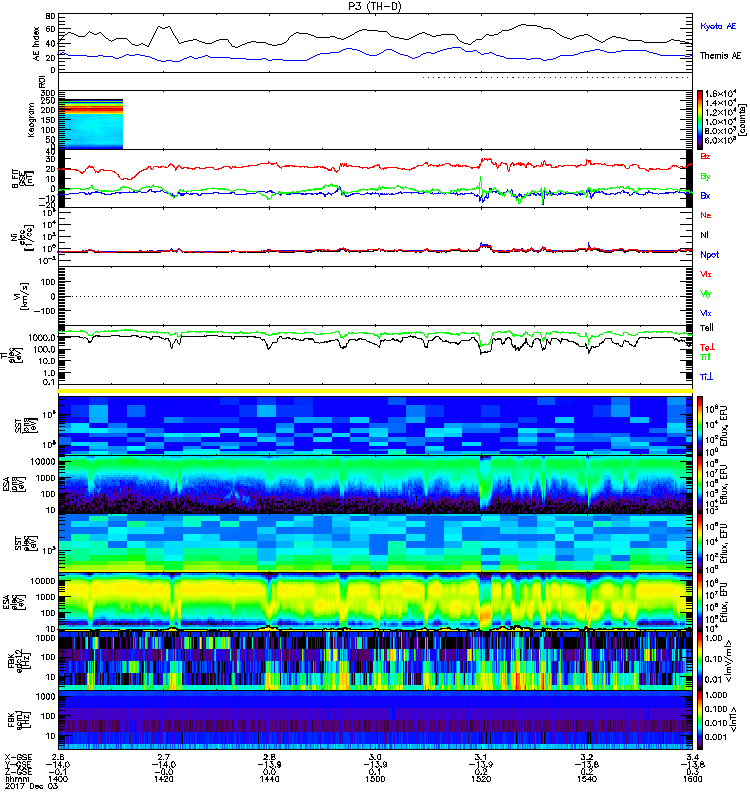Select the X-GSE row label
This screenshot has width=750, height=800.
tap(18, 757)
